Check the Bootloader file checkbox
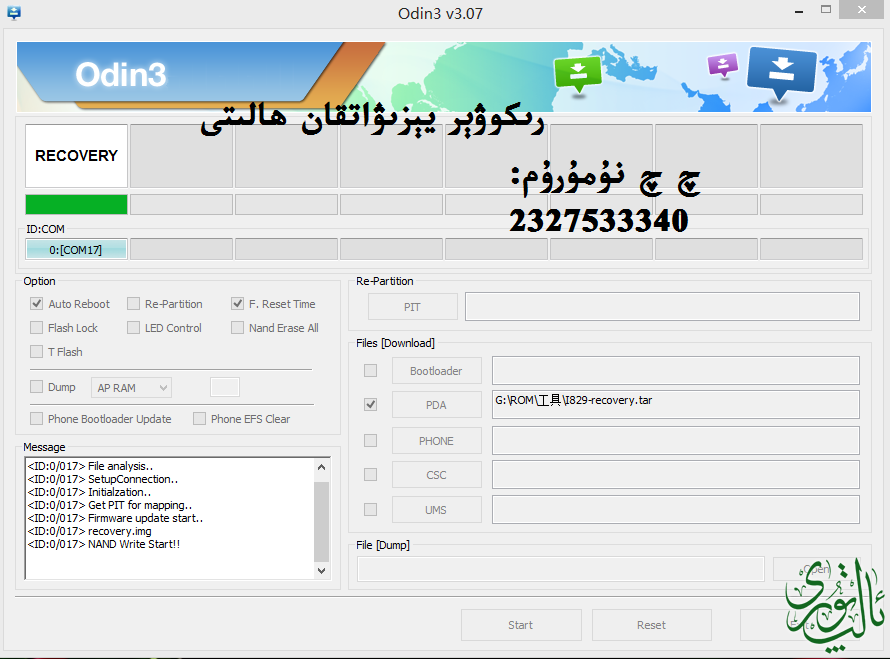890x659 pixels. pyautogui.click(x=370, y=371)
